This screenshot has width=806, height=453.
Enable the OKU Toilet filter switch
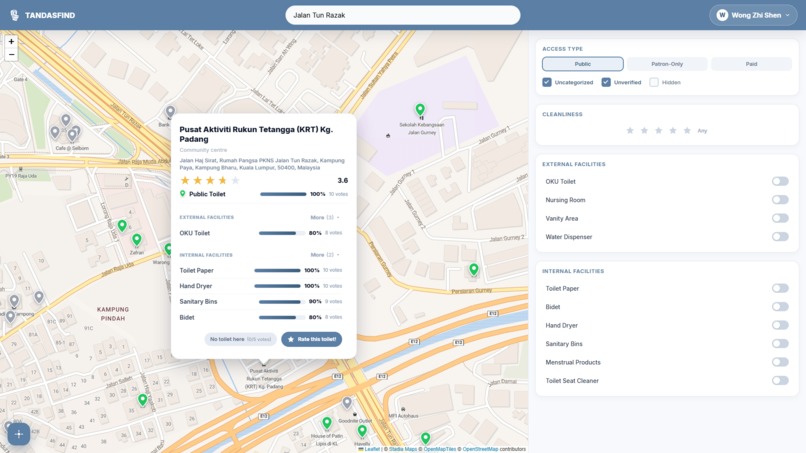coord(780,182)
